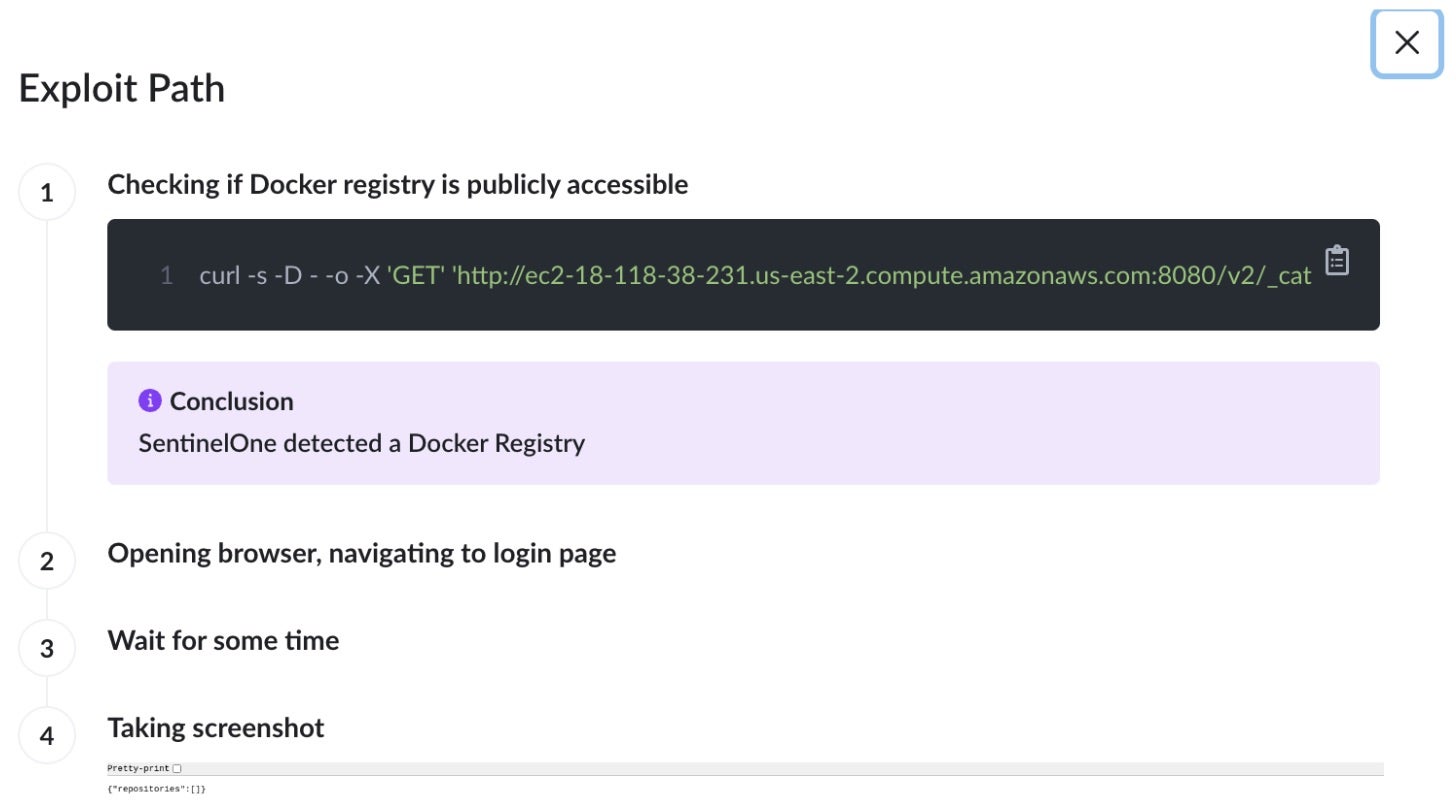Image resolution: width=1456 pixels, height=812 pixels.
Task: Click line number 1 in code block
Action: (x=166, y=275)
